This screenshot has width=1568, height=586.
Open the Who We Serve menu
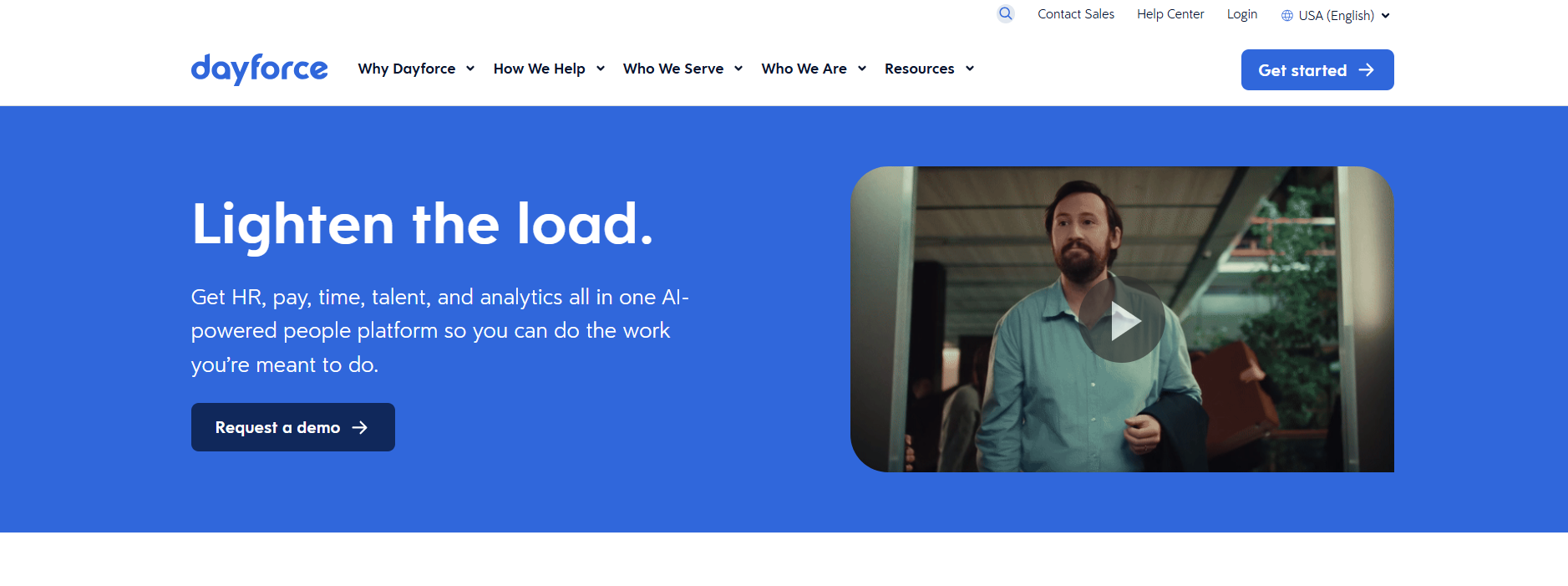click(x=673, y=69)
